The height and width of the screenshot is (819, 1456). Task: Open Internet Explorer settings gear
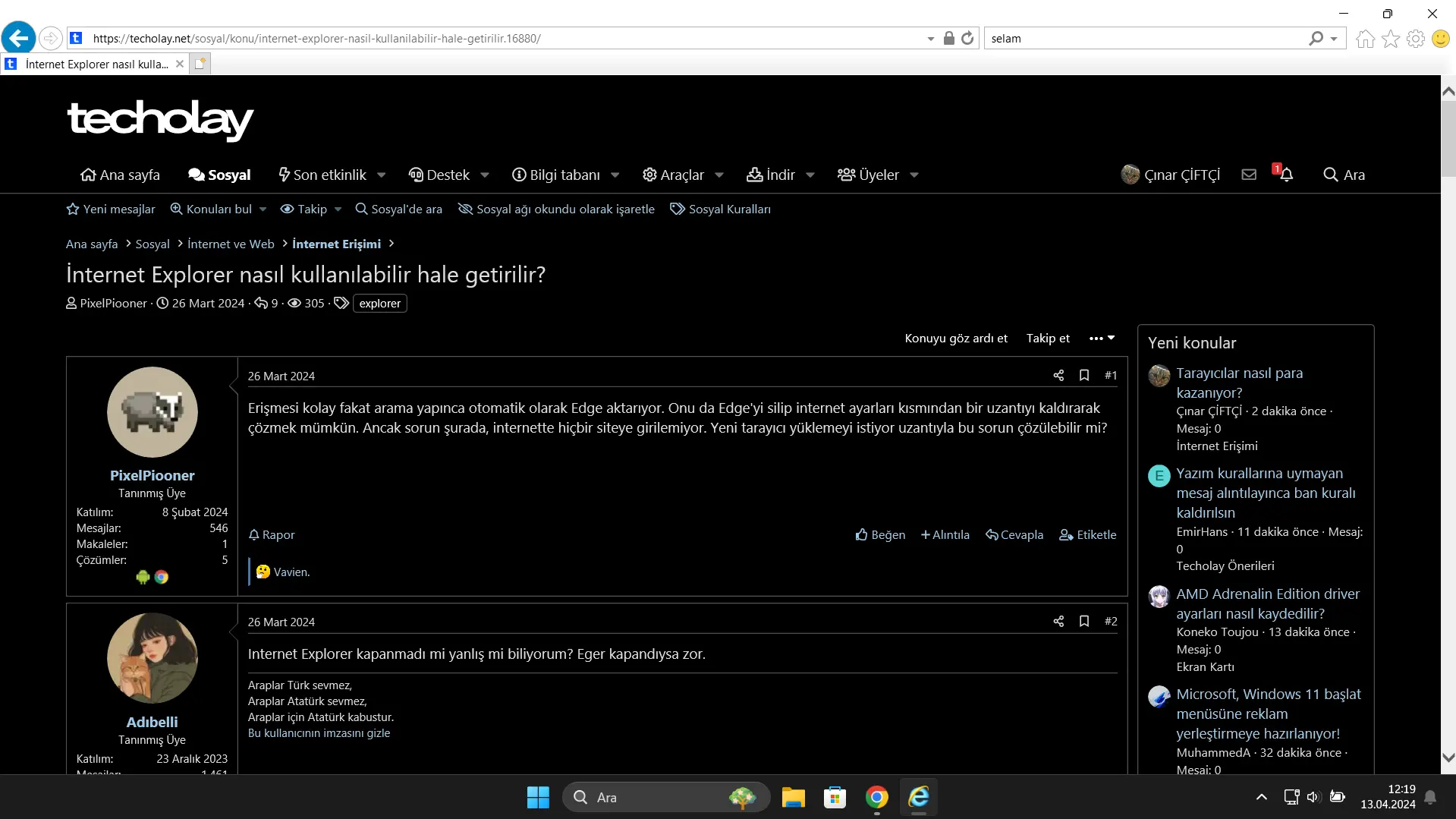[1415, 39]
